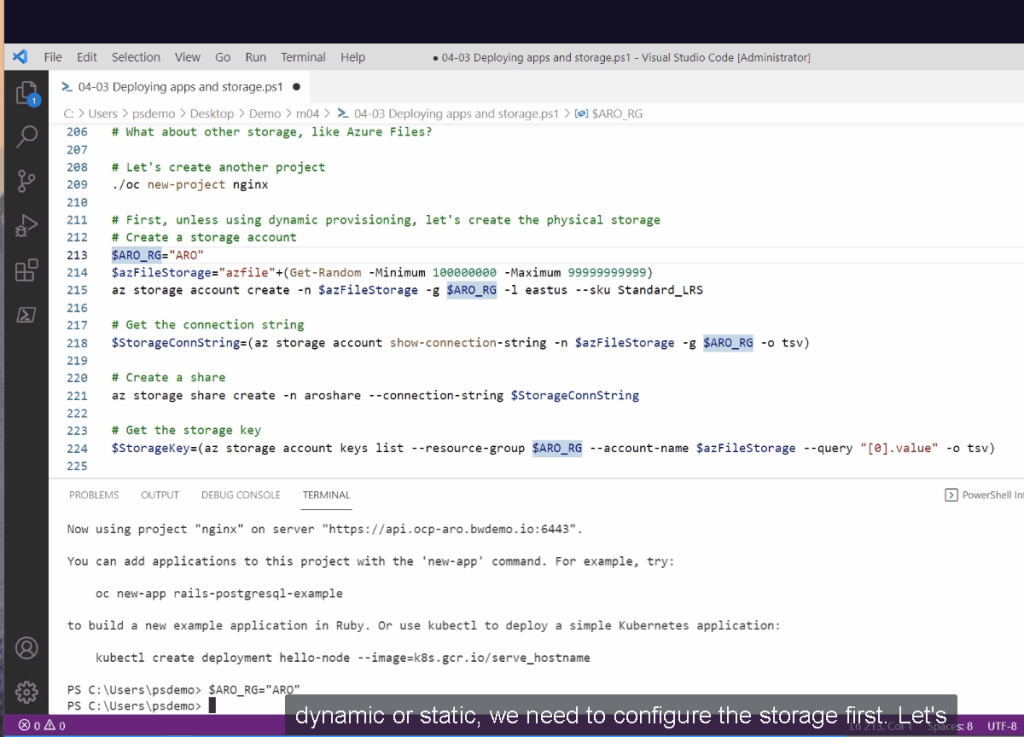This screenshot has height=737, width=1024.
Task: Open the Run menu
Action: point(255,57)
